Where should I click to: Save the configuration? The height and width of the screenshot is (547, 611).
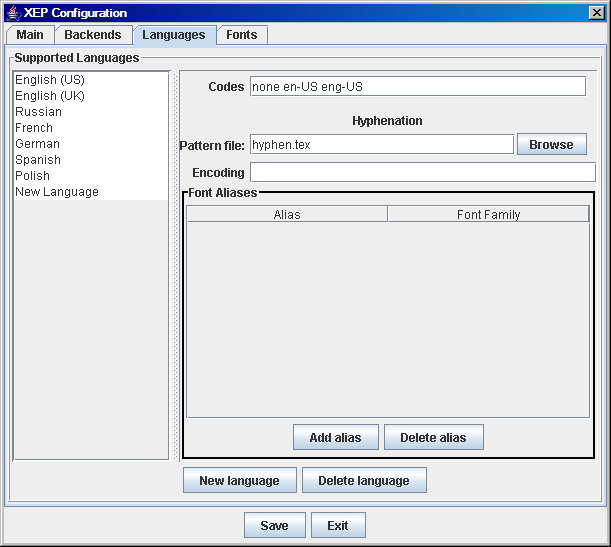(275, 525)
